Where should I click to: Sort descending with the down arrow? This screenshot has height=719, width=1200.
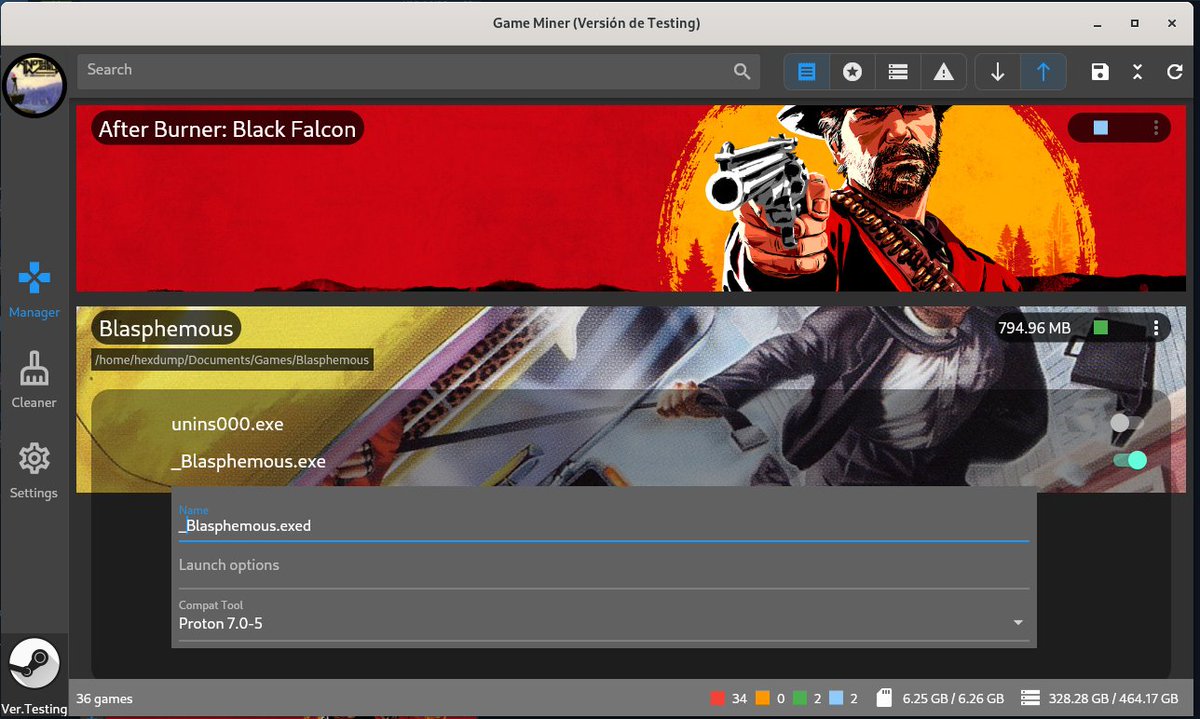(997, 71)
